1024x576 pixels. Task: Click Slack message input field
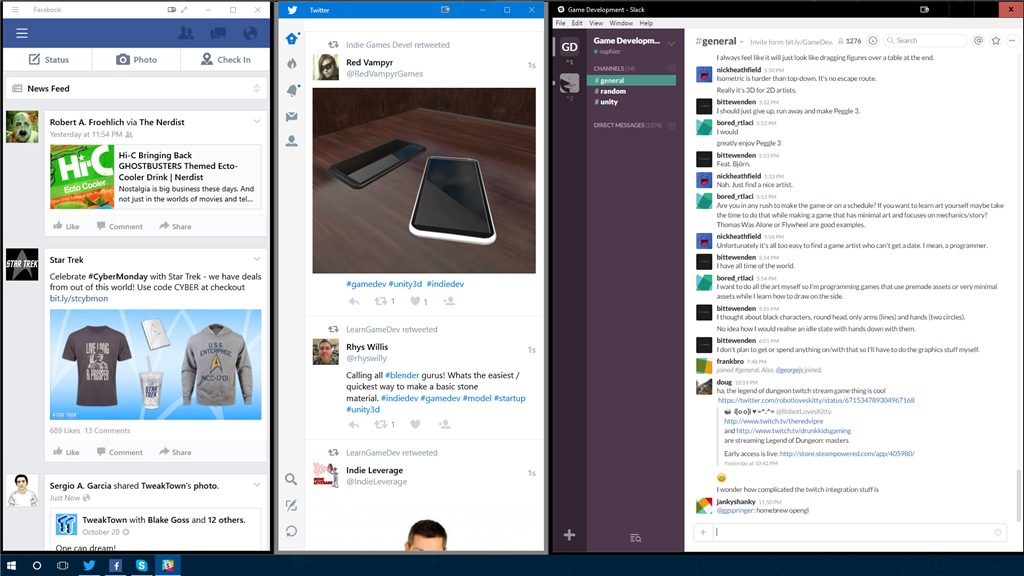point(850,532)
